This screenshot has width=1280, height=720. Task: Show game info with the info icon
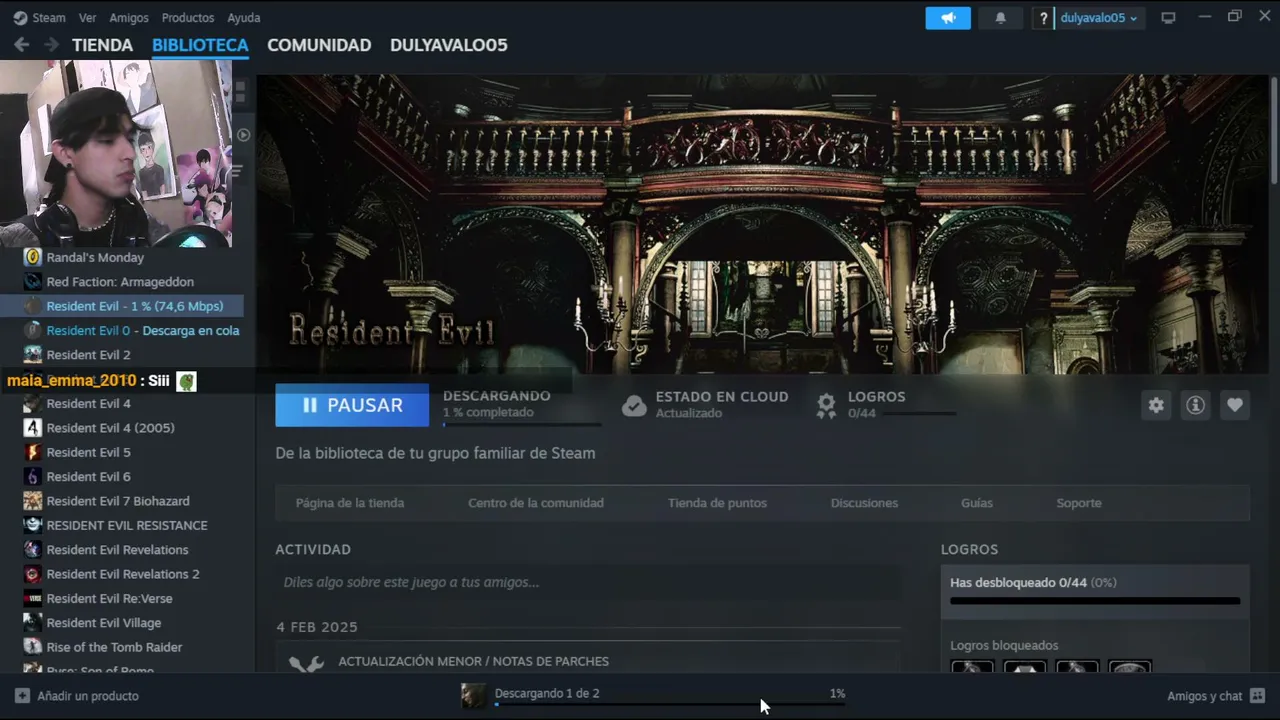coord(1195,405)
